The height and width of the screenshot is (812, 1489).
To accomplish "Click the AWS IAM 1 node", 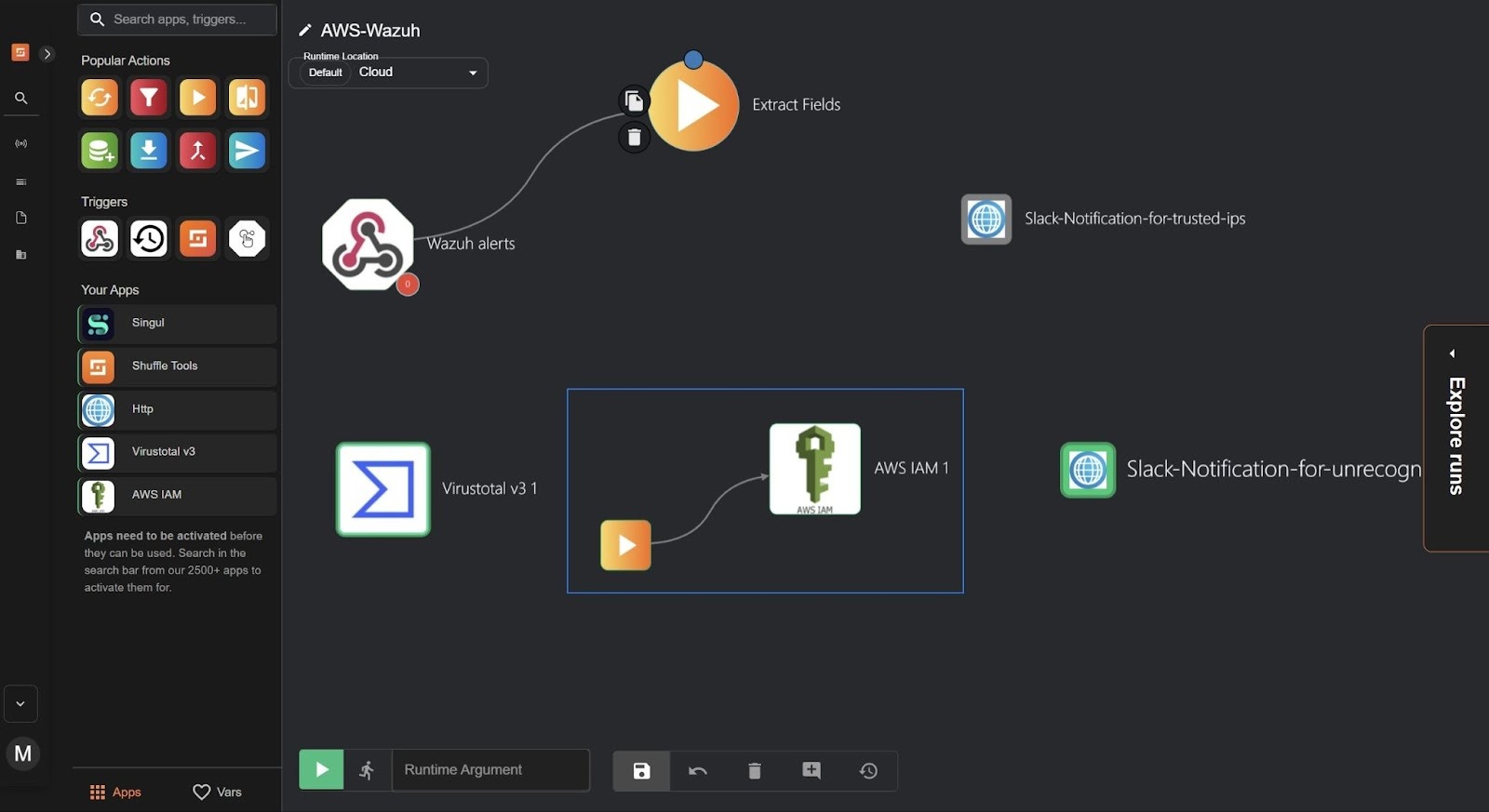I will pyautogui.click(x=814, y=469).
